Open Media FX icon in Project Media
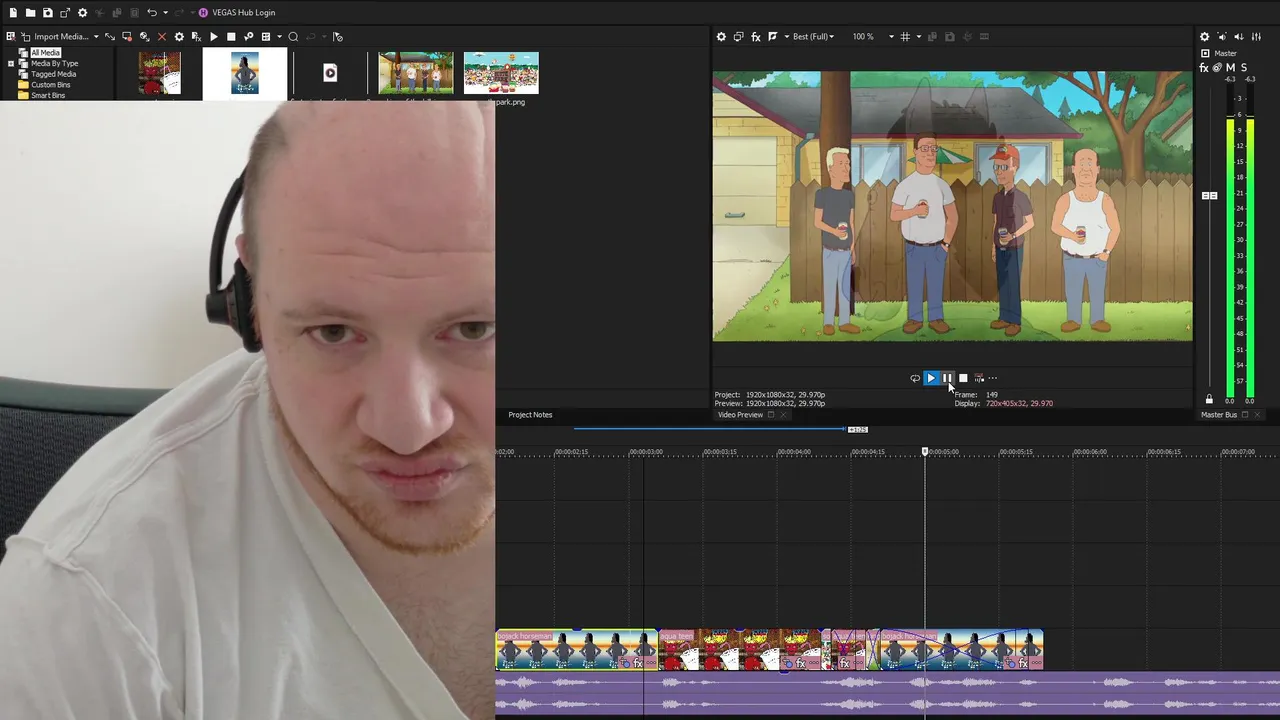 pos(196,37)
